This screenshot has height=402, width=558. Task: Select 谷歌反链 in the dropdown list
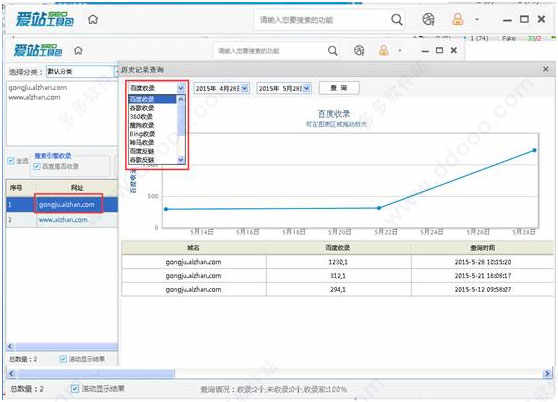[x=152, y=160]
